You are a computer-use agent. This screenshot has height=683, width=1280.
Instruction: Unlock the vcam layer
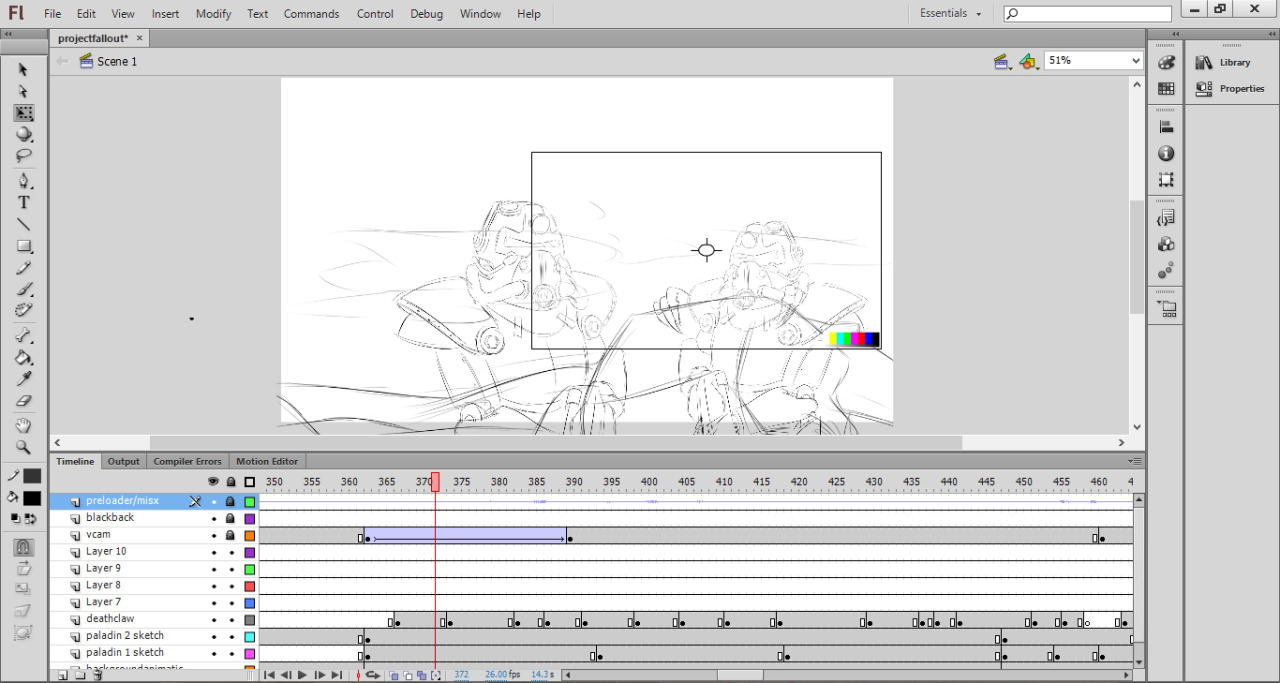click(x=231, y=535)
